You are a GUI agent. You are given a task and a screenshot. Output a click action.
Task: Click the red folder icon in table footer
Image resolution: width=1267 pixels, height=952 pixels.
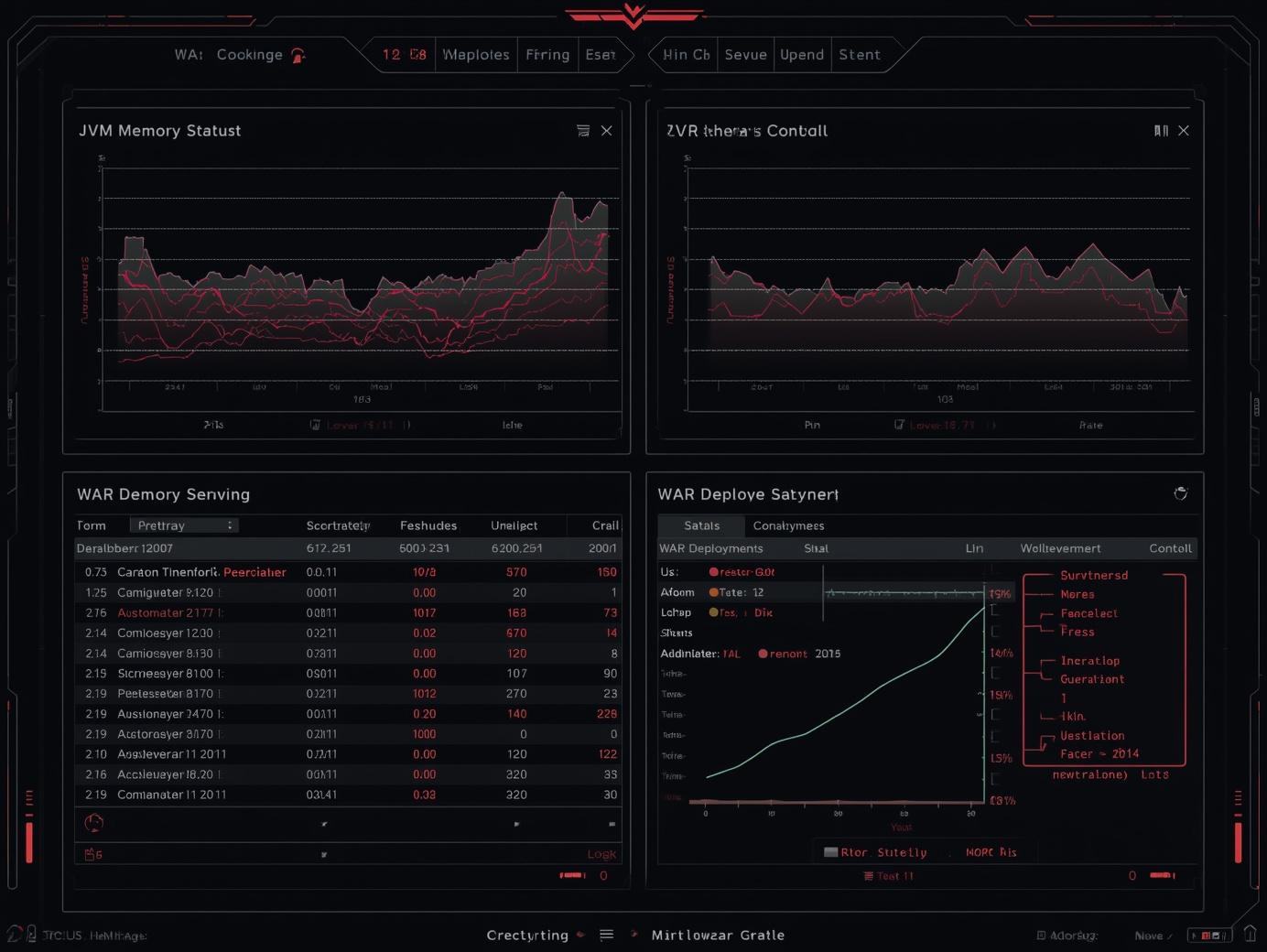click(x=92, y=854)
